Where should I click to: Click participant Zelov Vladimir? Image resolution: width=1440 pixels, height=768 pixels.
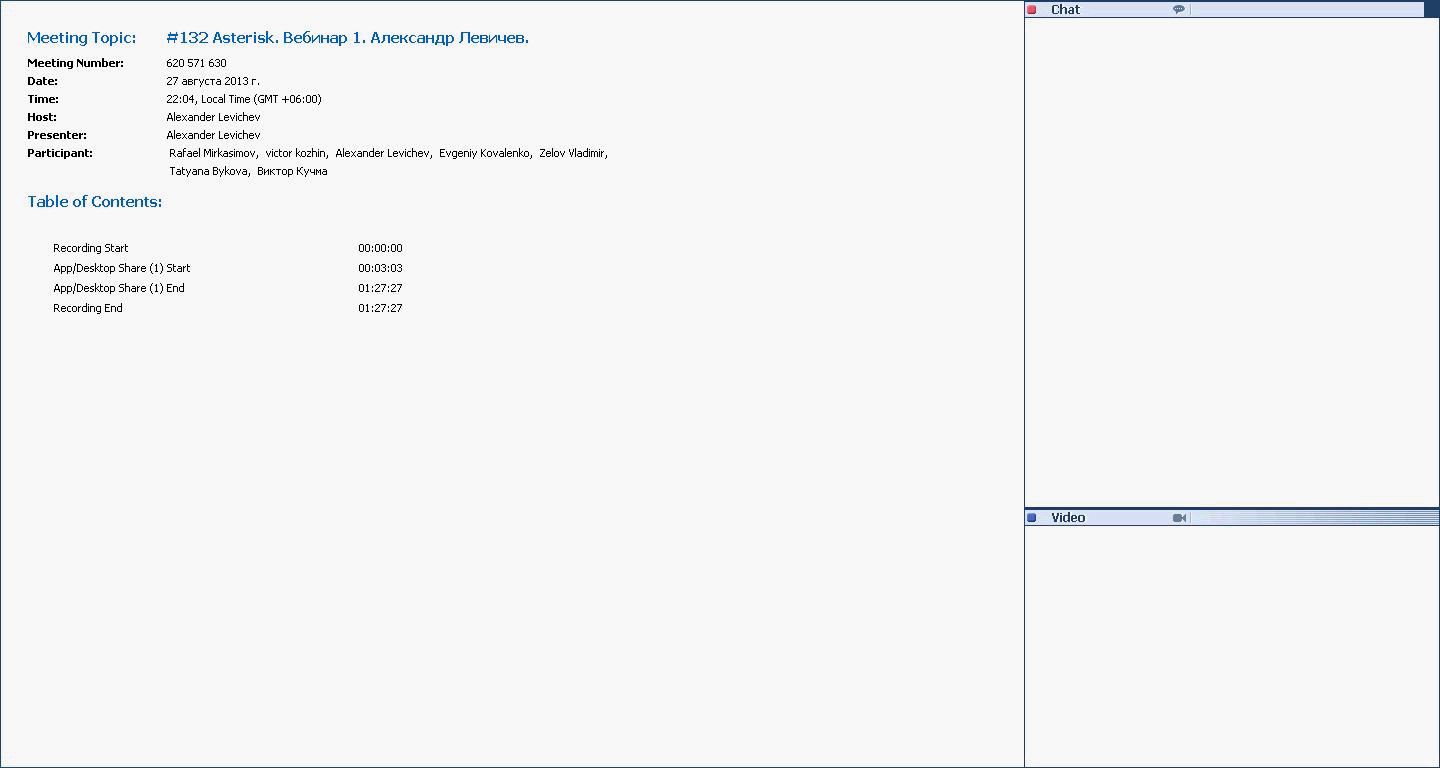pyautogui.click(x=573, y=153)
